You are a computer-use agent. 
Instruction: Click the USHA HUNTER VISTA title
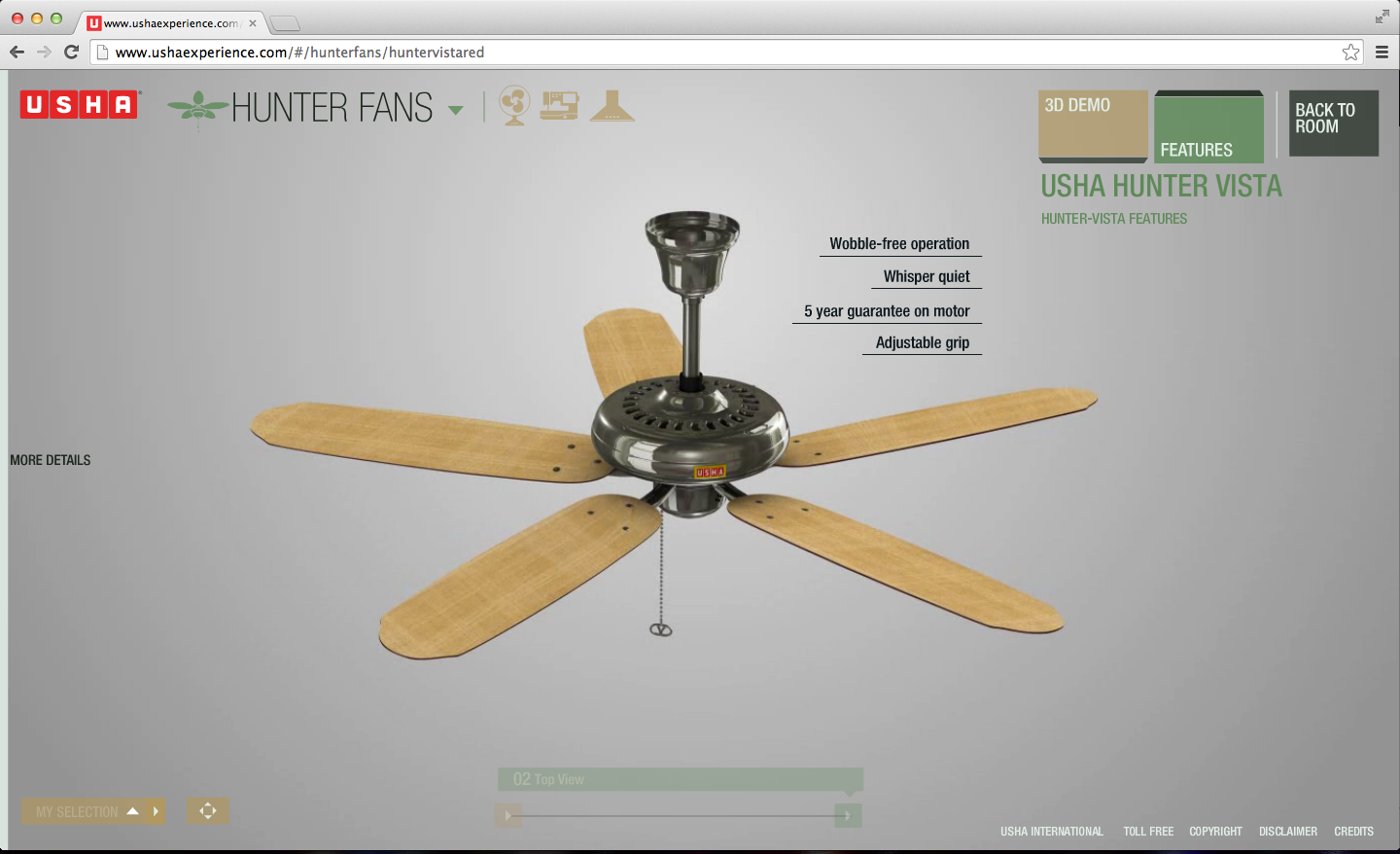pos(1161,186)
